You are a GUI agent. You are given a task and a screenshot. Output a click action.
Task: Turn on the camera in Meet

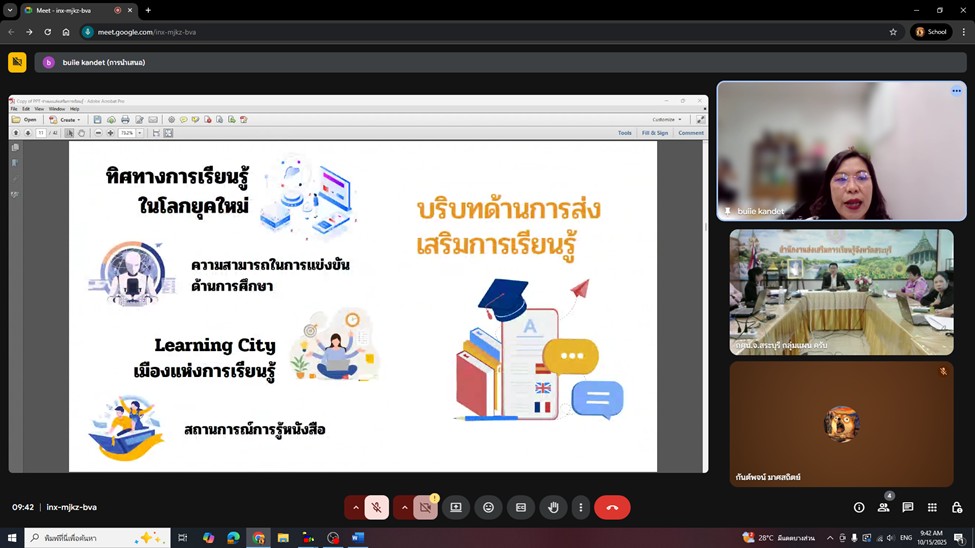[x=425, y=508]
